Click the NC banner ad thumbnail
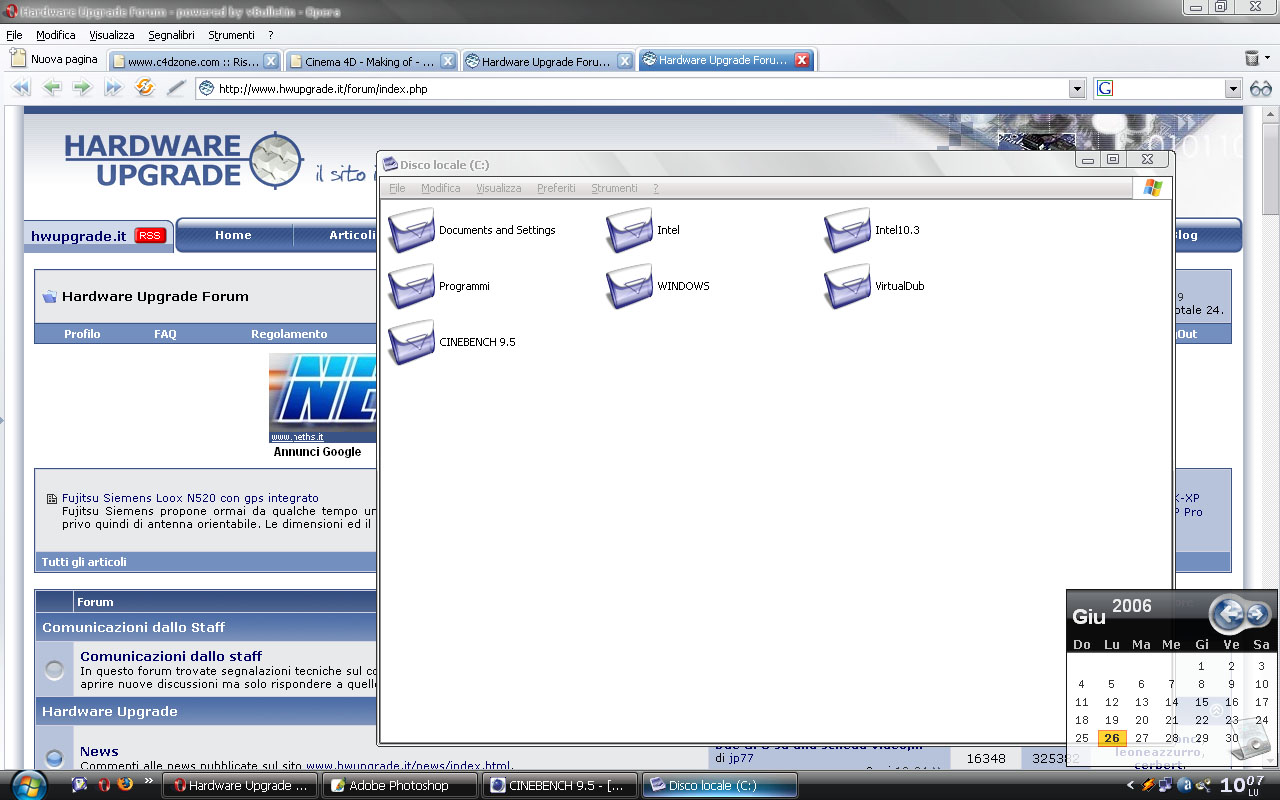The image size is (1280, 800). (x=322, y=397)
